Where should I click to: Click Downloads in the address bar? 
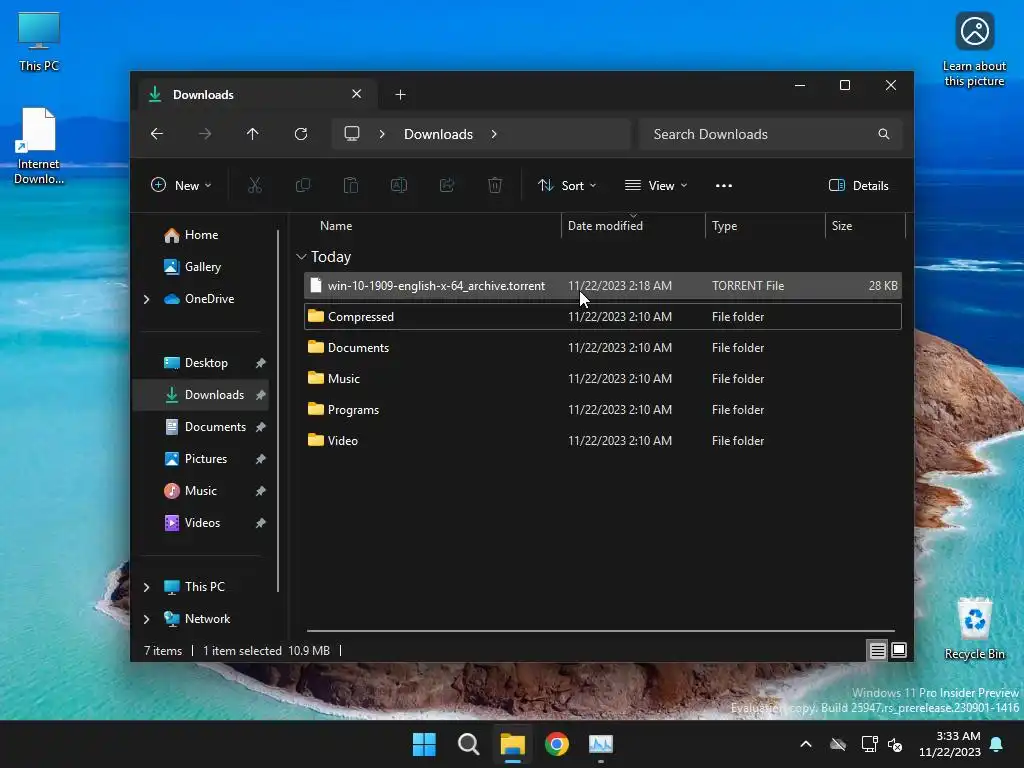coord(438,134)
